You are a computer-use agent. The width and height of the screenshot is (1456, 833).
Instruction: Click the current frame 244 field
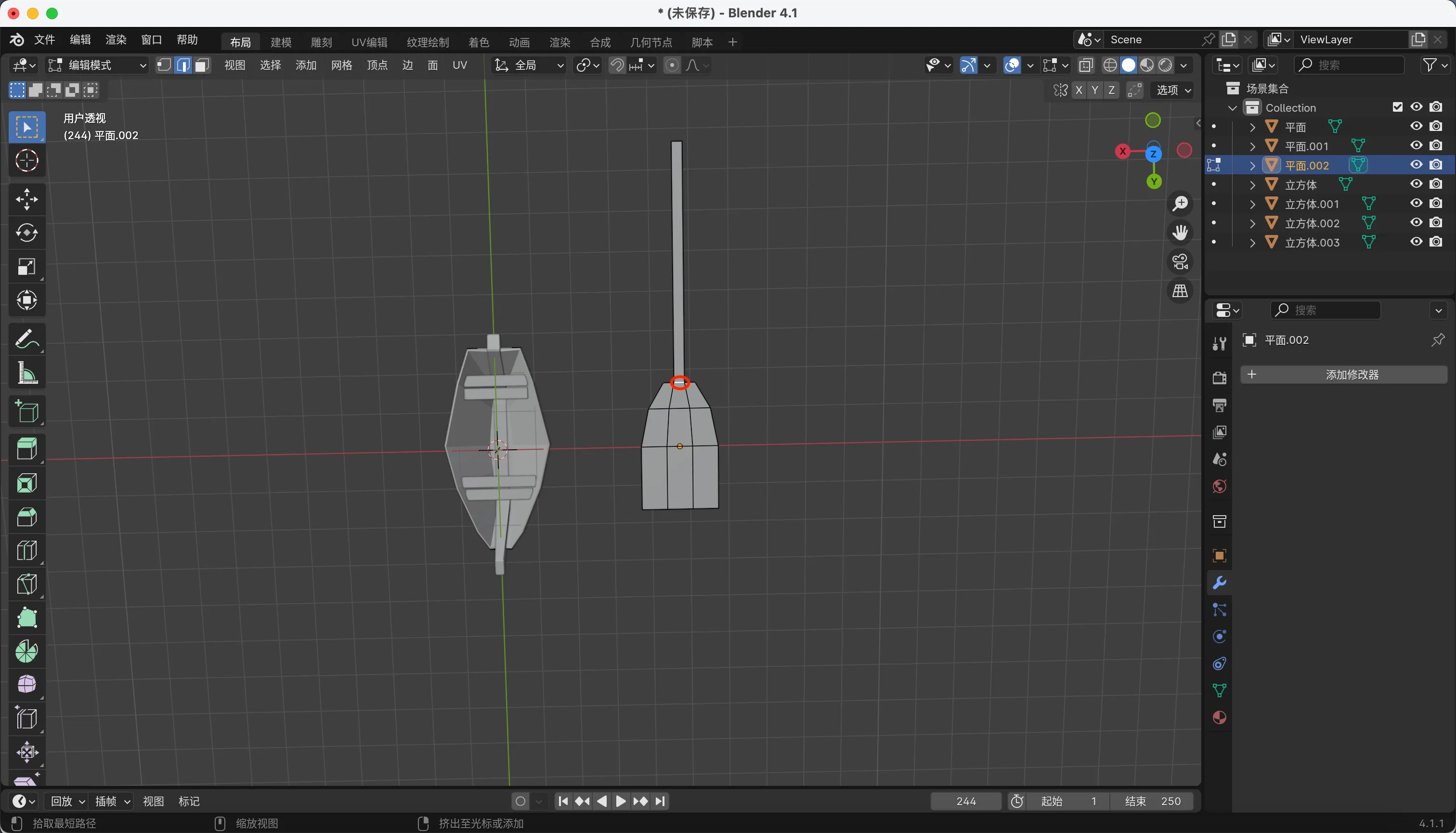tap(966, 801)
